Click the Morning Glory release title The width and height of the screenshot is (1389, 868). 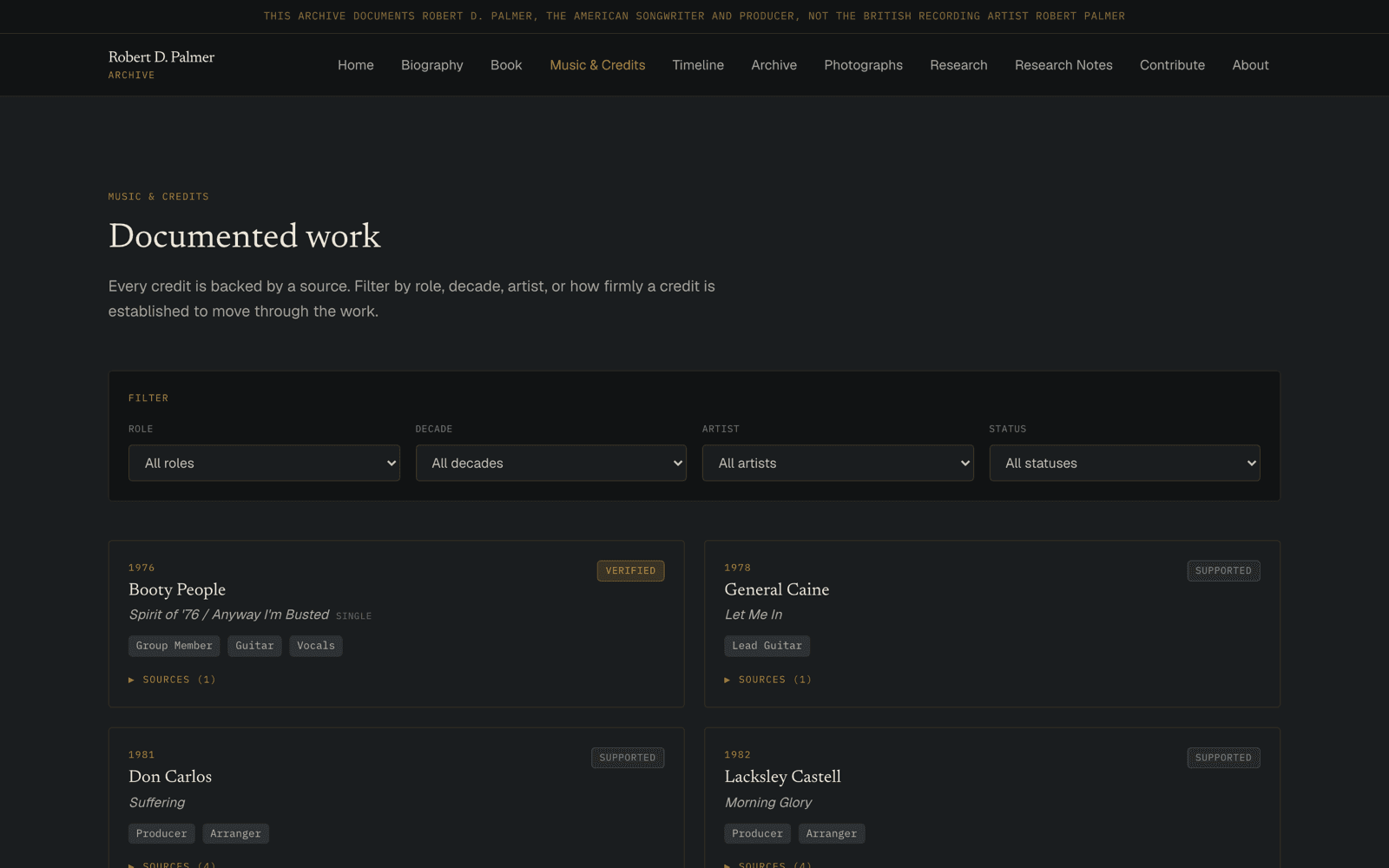tap(768, 803)
